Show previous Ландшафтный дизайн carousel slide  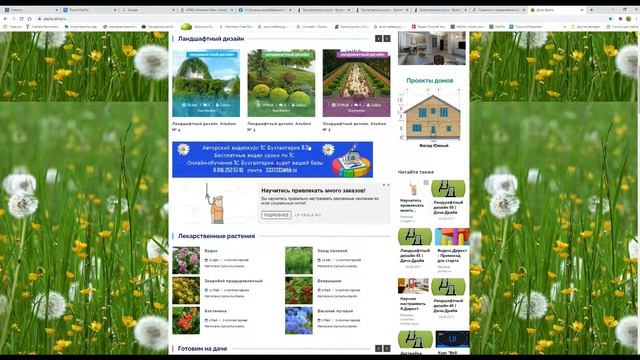[378, 38]
